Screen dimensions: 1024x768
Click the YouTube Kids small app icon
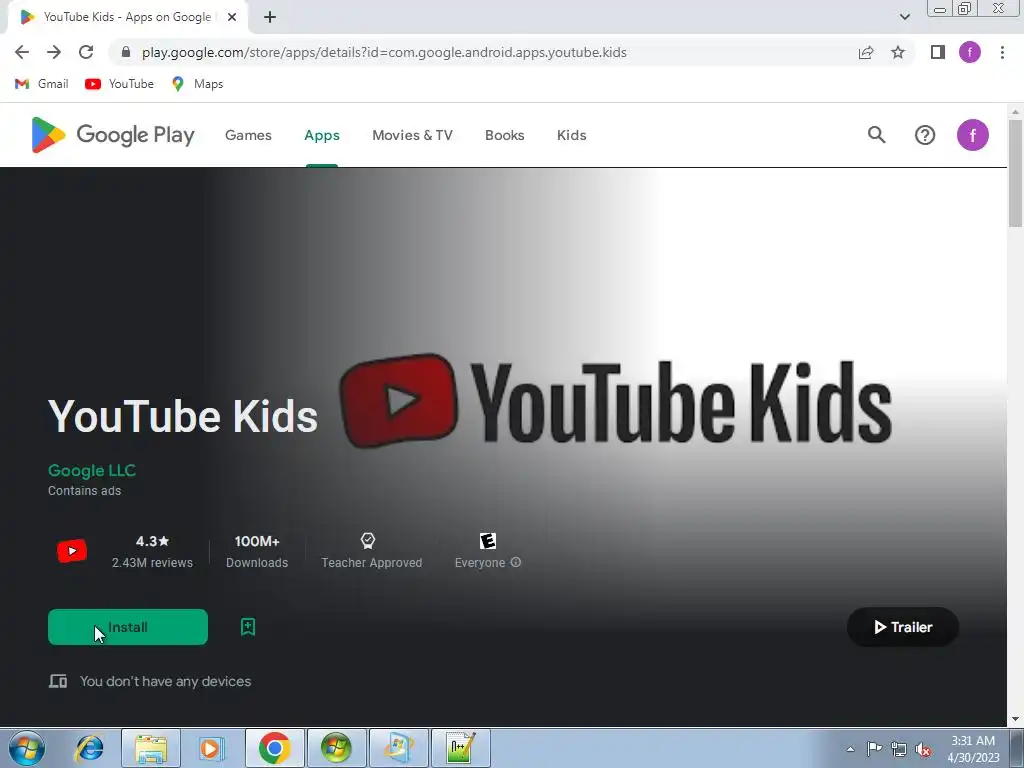tap(72, 551)
